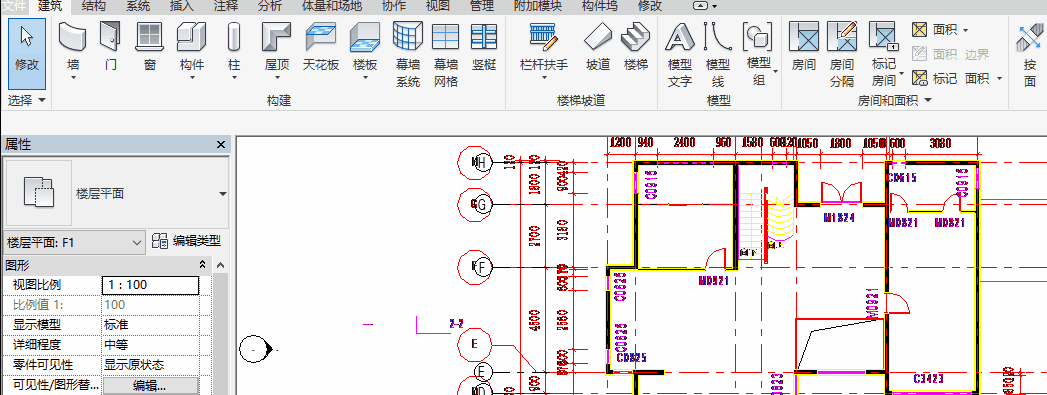Select the 门 (Door) tool
This screenshot has width=1047, height=395.
(110, 36)
